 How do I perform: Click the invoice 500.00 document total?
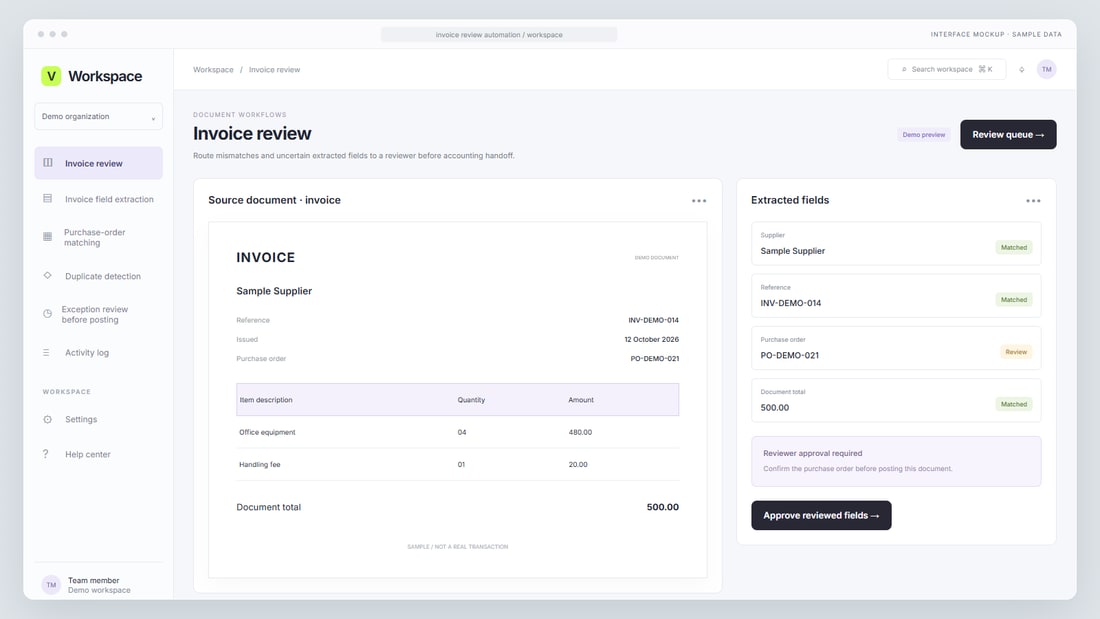click(x=662, y=507)
